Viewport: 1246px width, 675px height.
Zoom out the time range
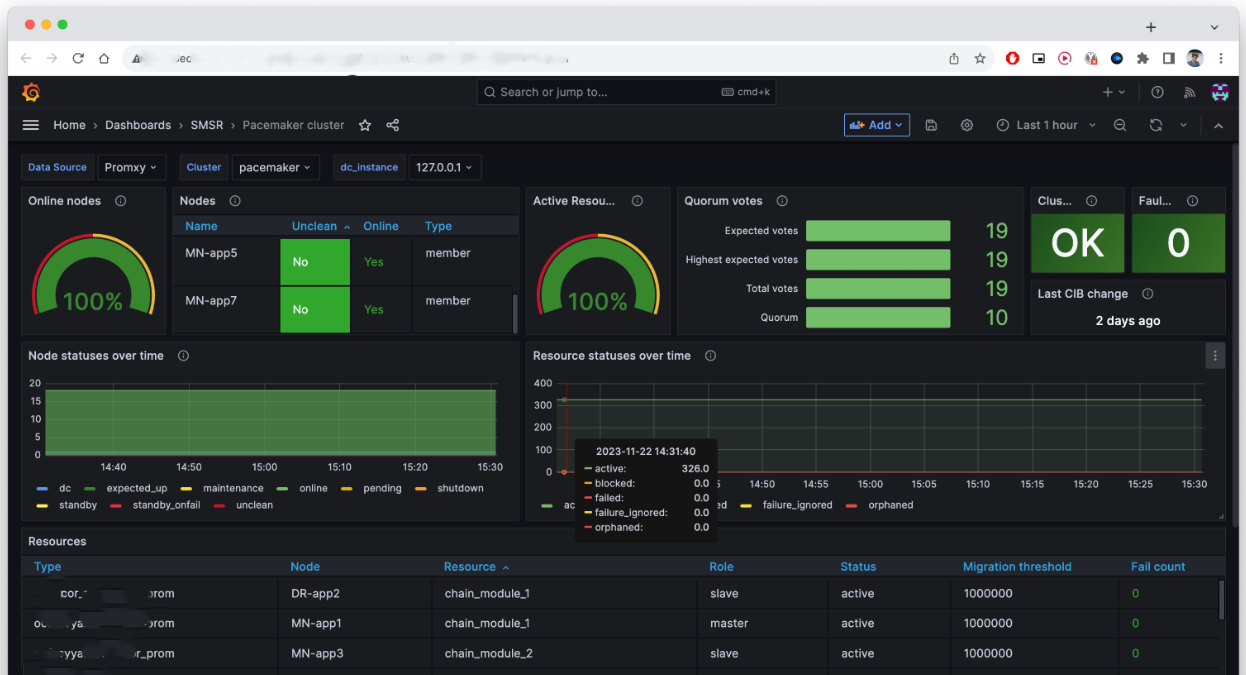[x=1120, y=125]
